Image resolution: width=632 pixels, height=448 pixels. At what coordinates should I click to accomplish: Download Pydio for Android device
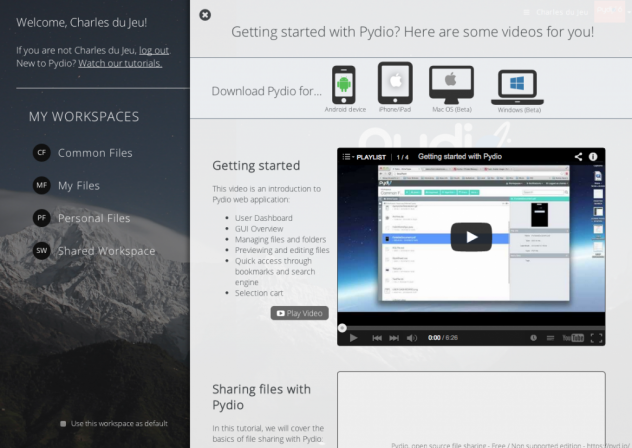pos(344,85)
